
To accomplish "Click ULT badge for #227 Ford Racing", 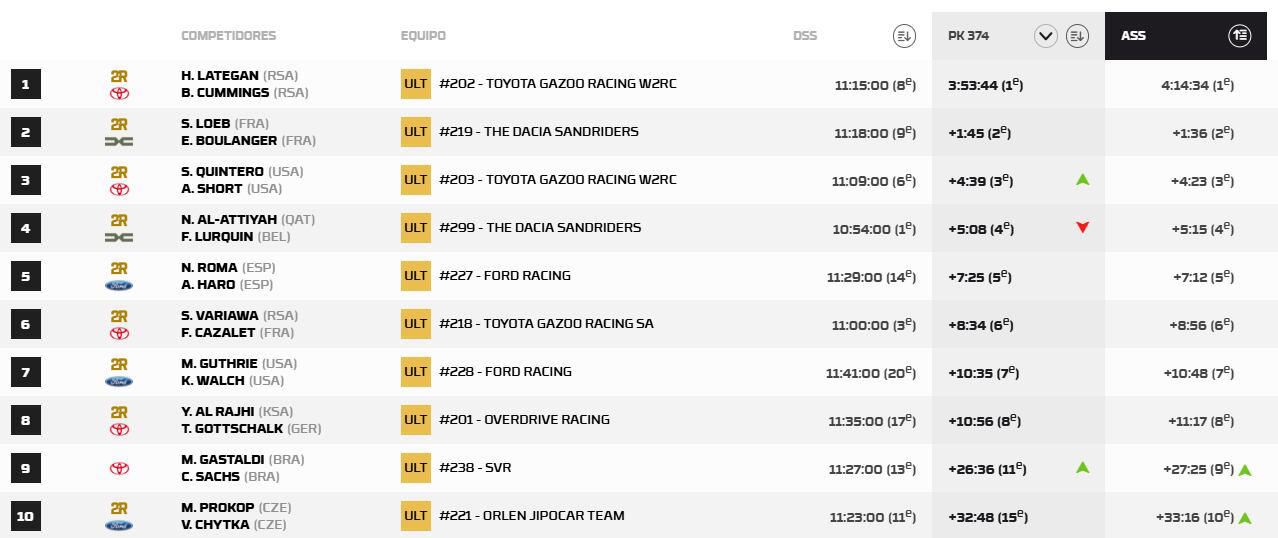I will click(x=416, y=276).
